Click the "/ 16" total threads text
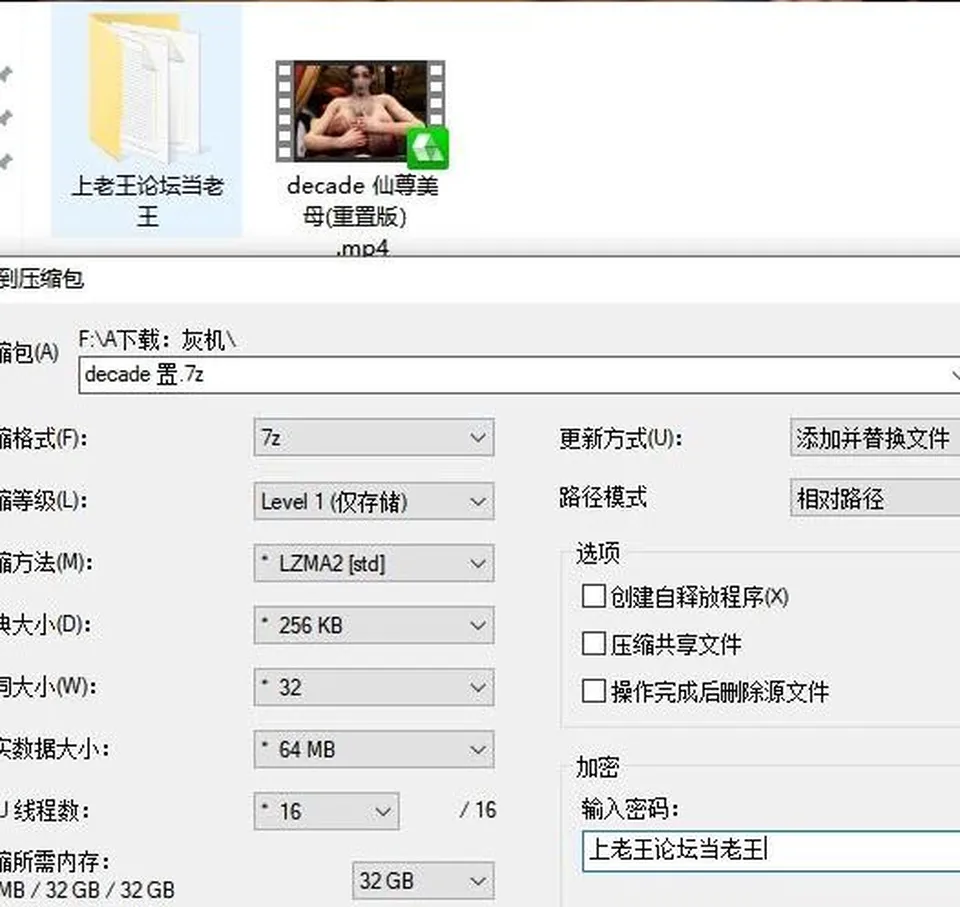 click(478, 810)
